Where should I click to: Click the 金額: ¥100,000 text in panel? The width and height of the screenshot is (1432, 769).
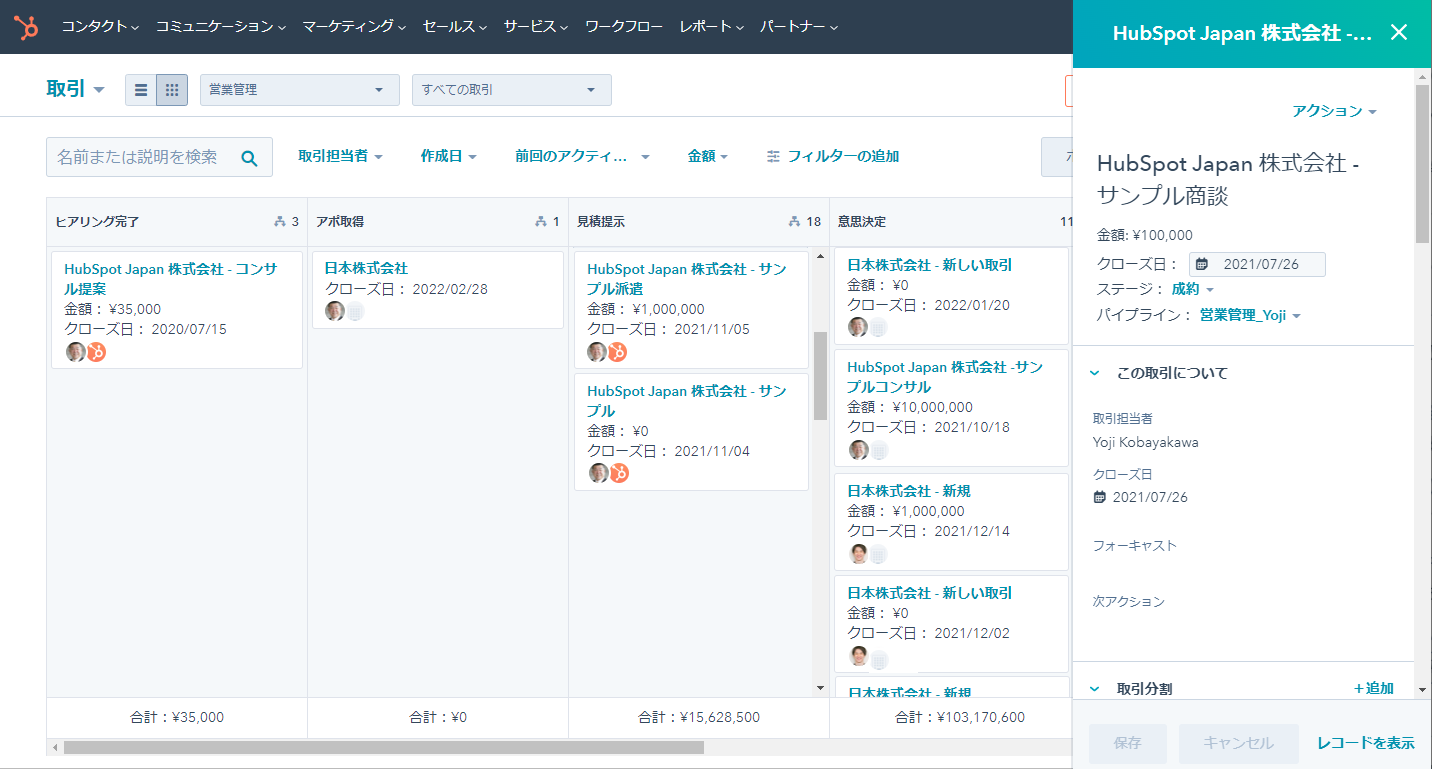coord(1145,235)
